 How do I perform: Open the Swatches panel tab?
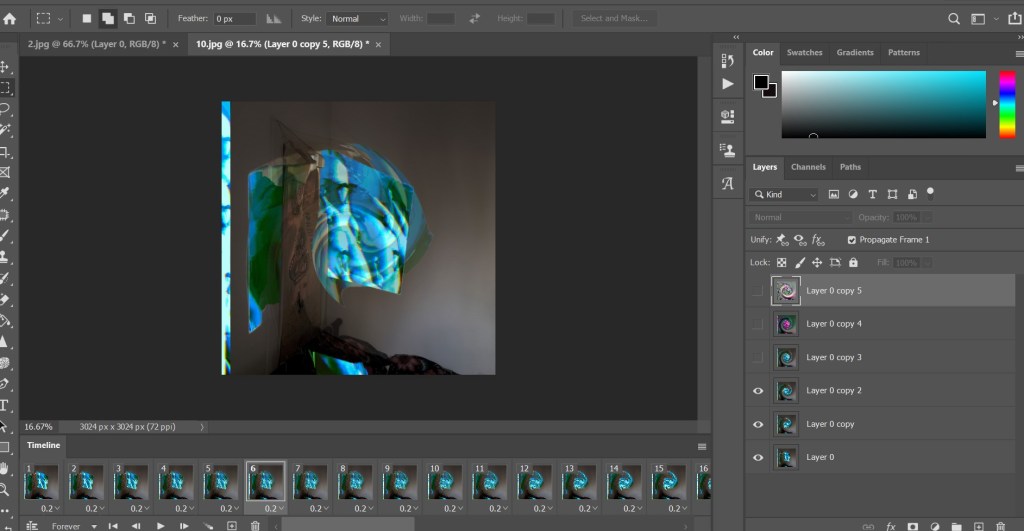(804, 52)
